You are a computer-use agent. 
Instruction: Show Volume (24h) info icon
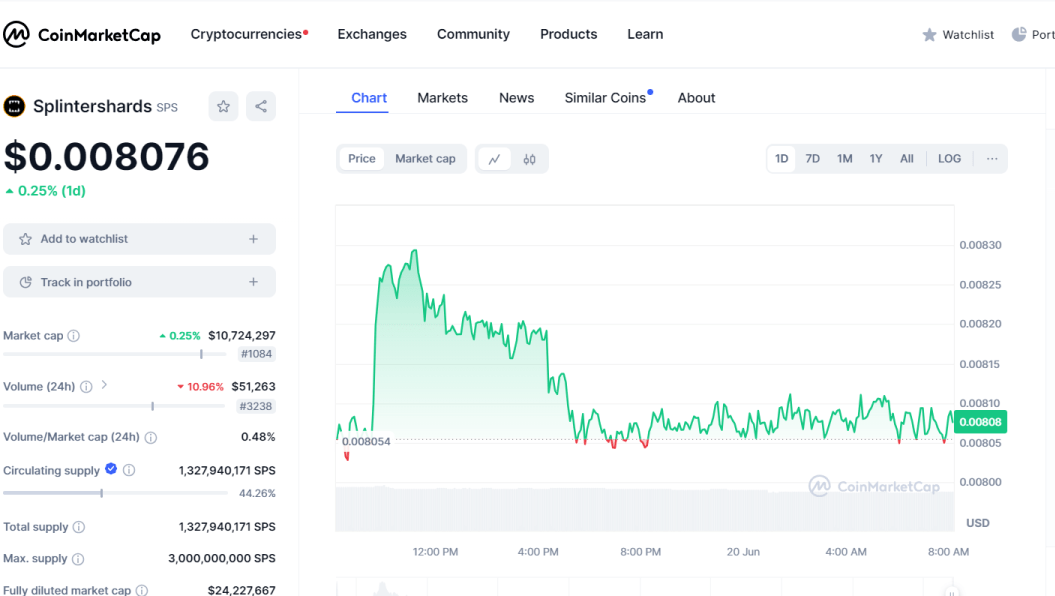[86, 387]
